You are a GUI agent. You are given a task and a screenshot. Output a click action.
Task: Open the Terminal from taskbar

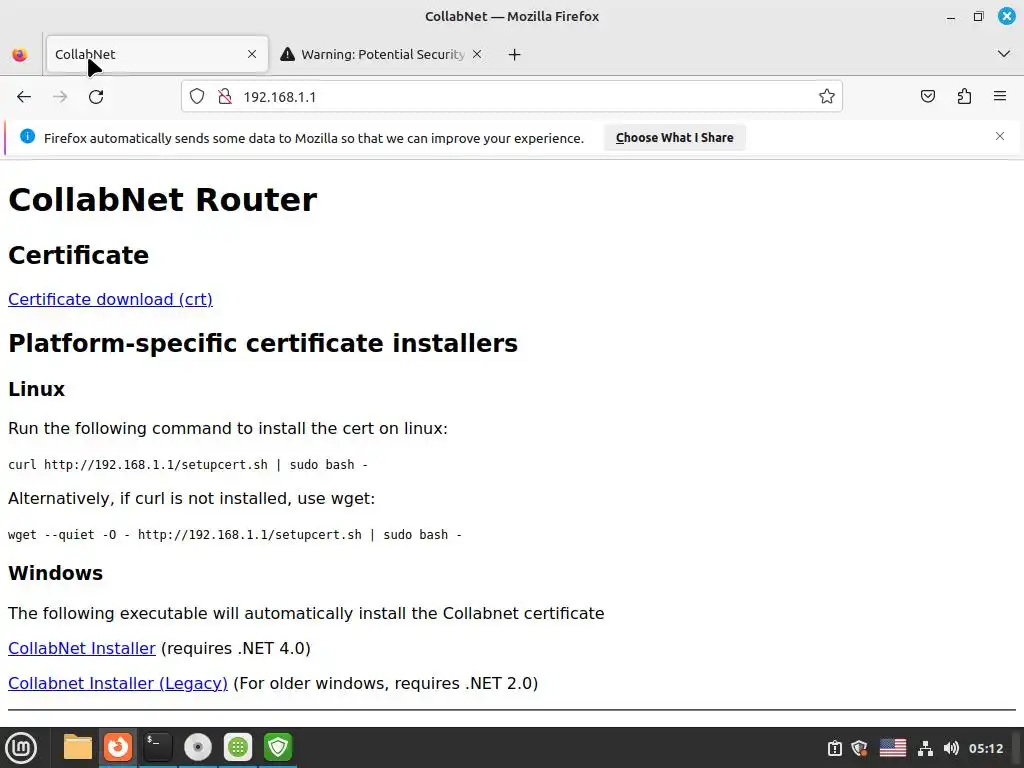(x=158, y=747)
